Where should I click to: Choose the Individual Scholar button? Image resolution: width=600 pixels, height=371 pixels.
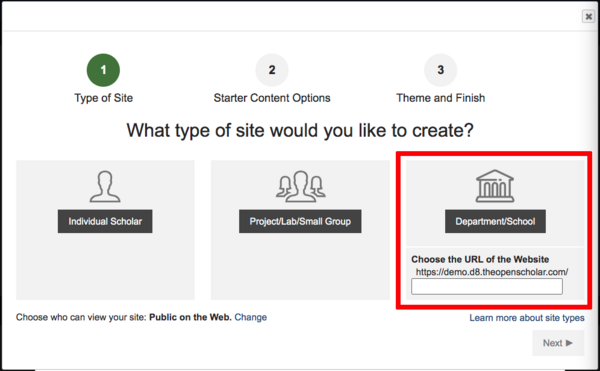pos(105,221)
